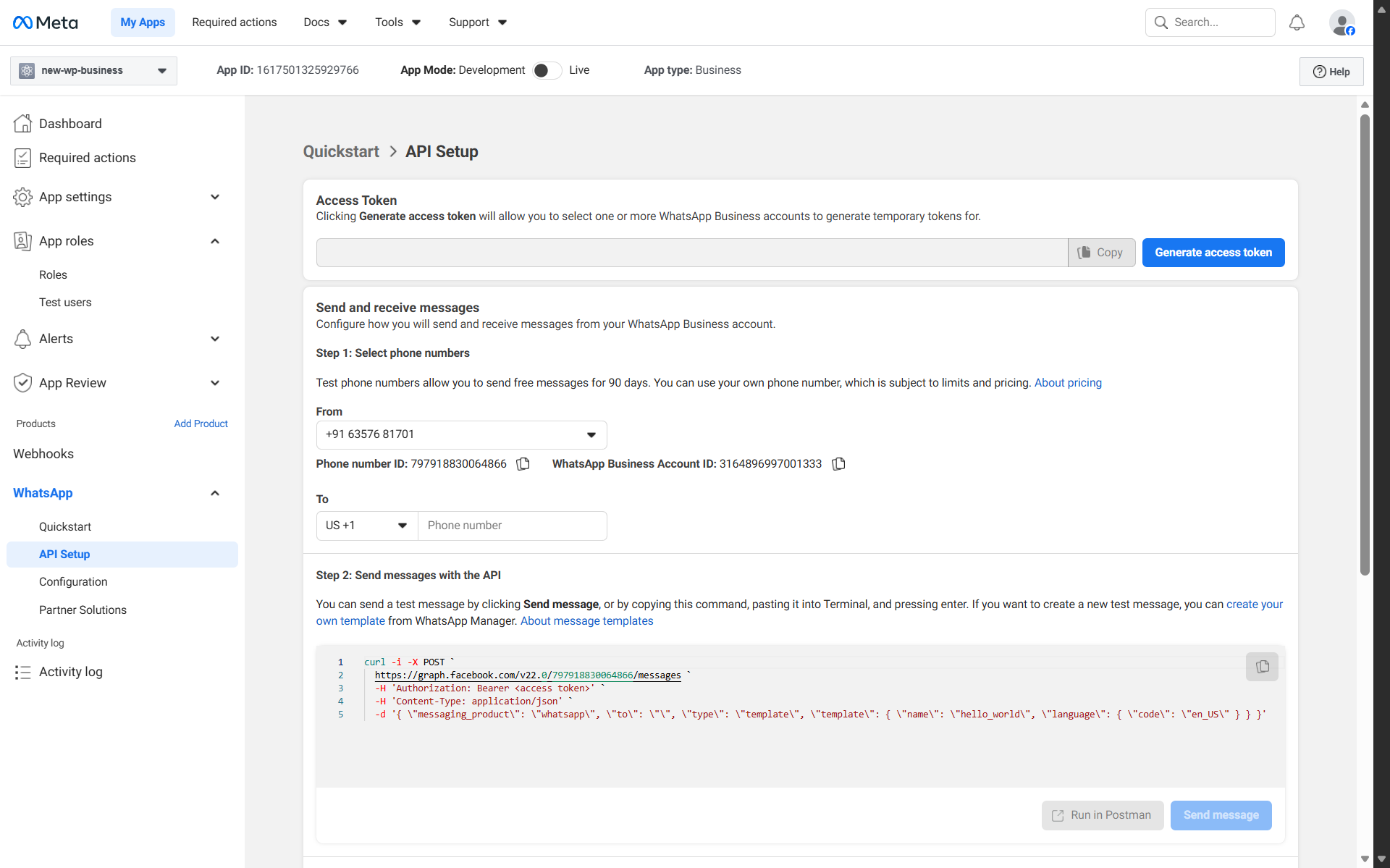Open the Configuration sidebar item
Viewport: 1390px width, 868px height.
73,582
